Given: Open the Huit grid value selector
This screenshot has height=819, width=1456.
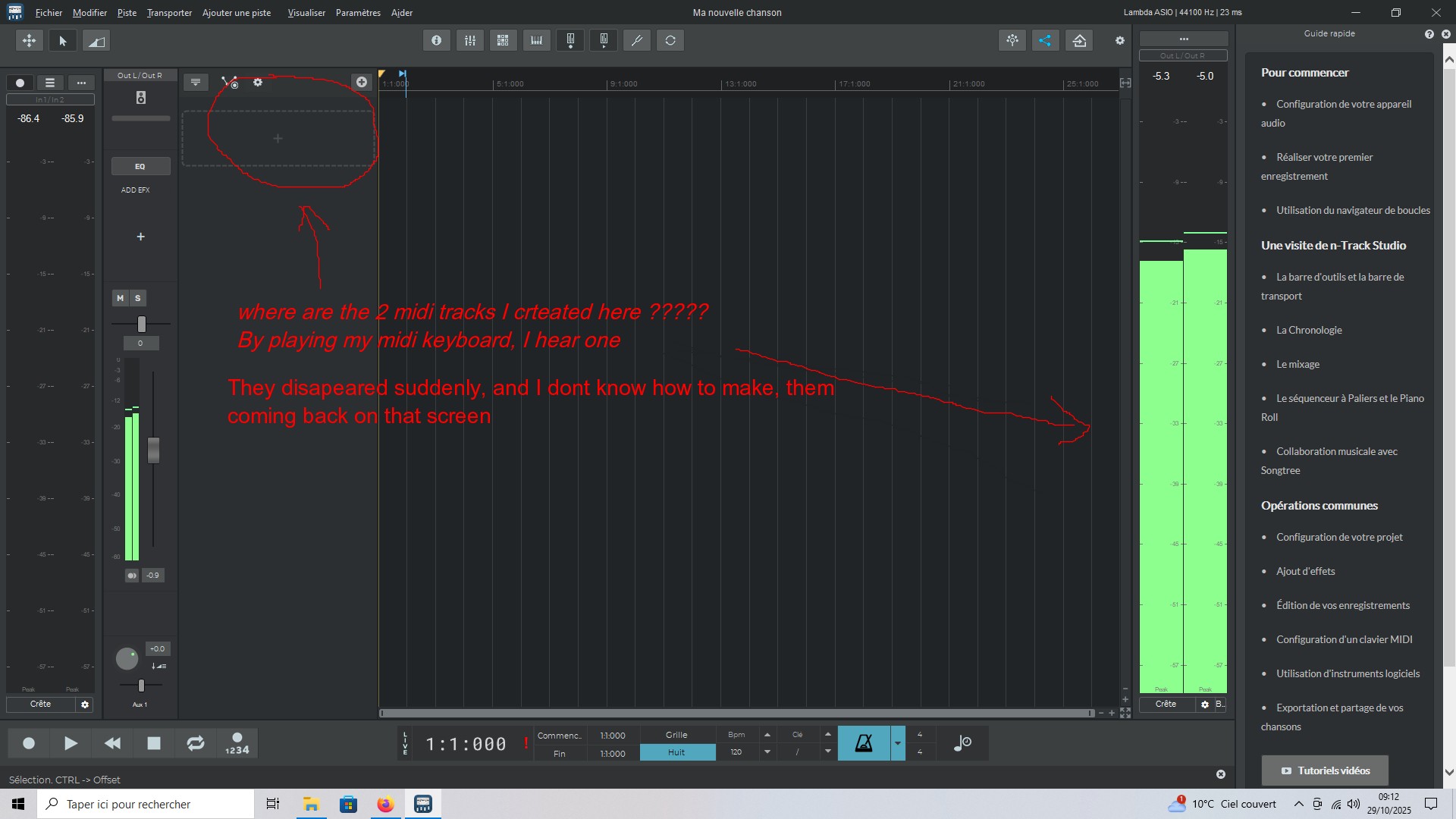Looking at the screenshot, I should (x=676, y=752).
